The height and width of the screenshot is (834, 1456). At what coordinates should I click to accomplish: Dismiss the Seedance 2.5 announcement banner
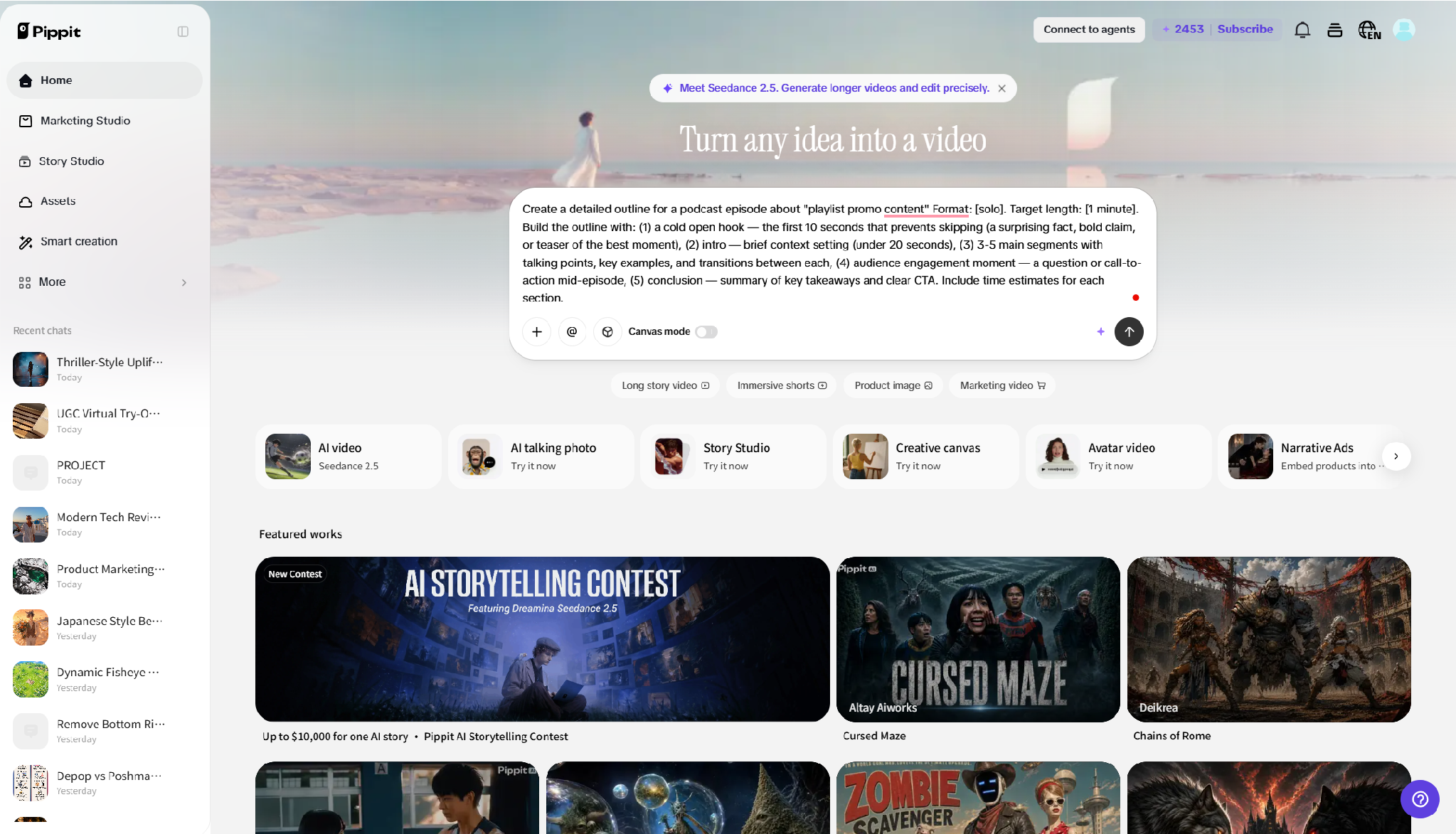click(x=1001, y=88)
